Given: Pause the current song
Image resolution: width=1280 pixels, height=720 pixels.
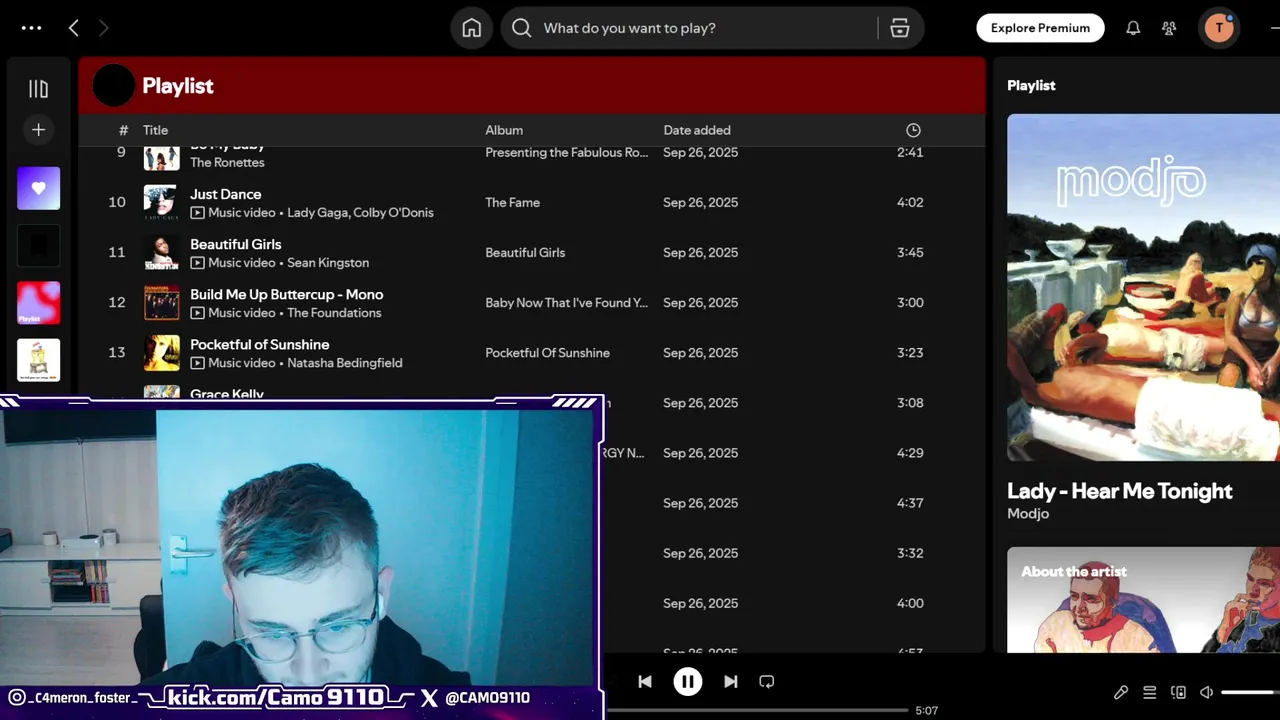Looking at the screenshot, I should [x=687, y=681].
